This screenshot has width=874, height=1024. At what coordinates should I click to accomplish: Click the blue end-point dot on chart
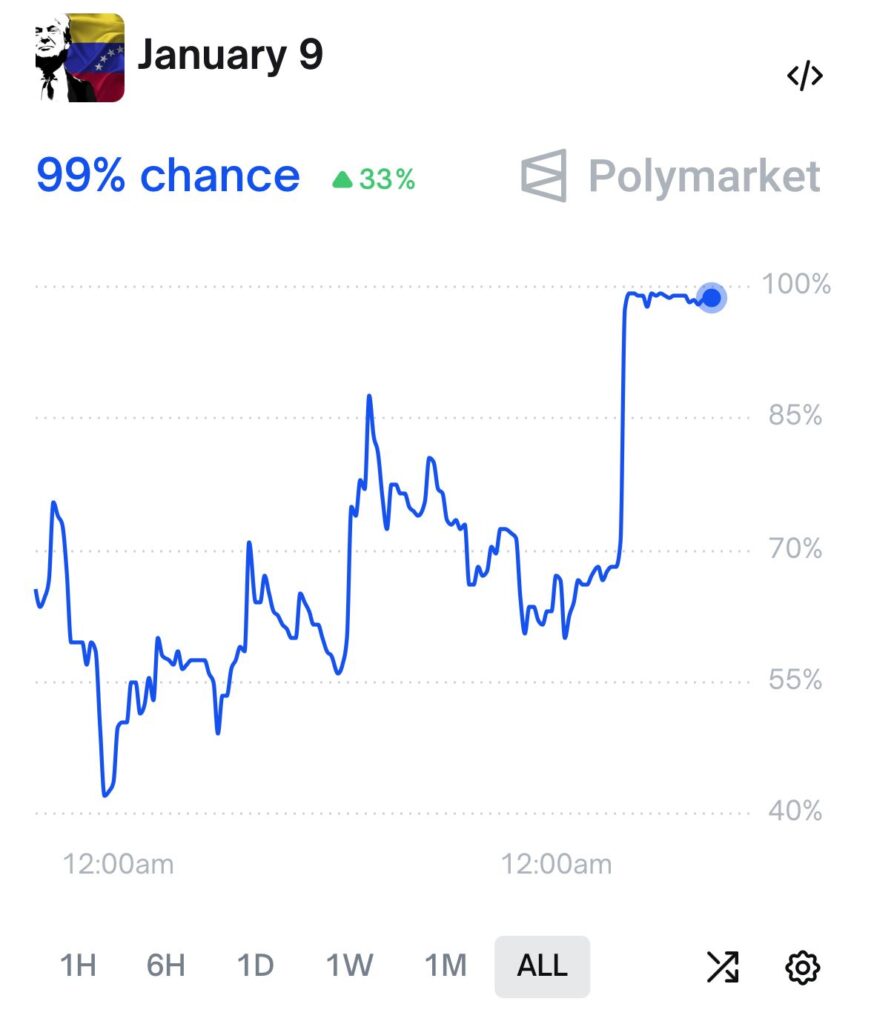coord(711,297)
